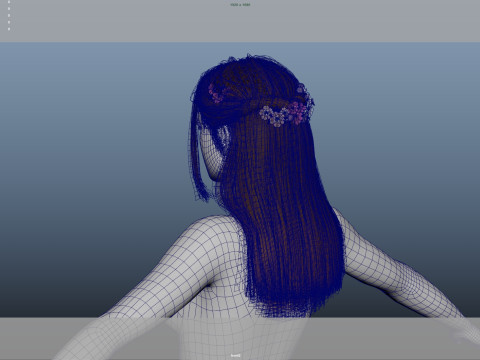The image size is (480, 360).
Task: Click the resolution gate size label at top
Action: (x=240, y=5)
